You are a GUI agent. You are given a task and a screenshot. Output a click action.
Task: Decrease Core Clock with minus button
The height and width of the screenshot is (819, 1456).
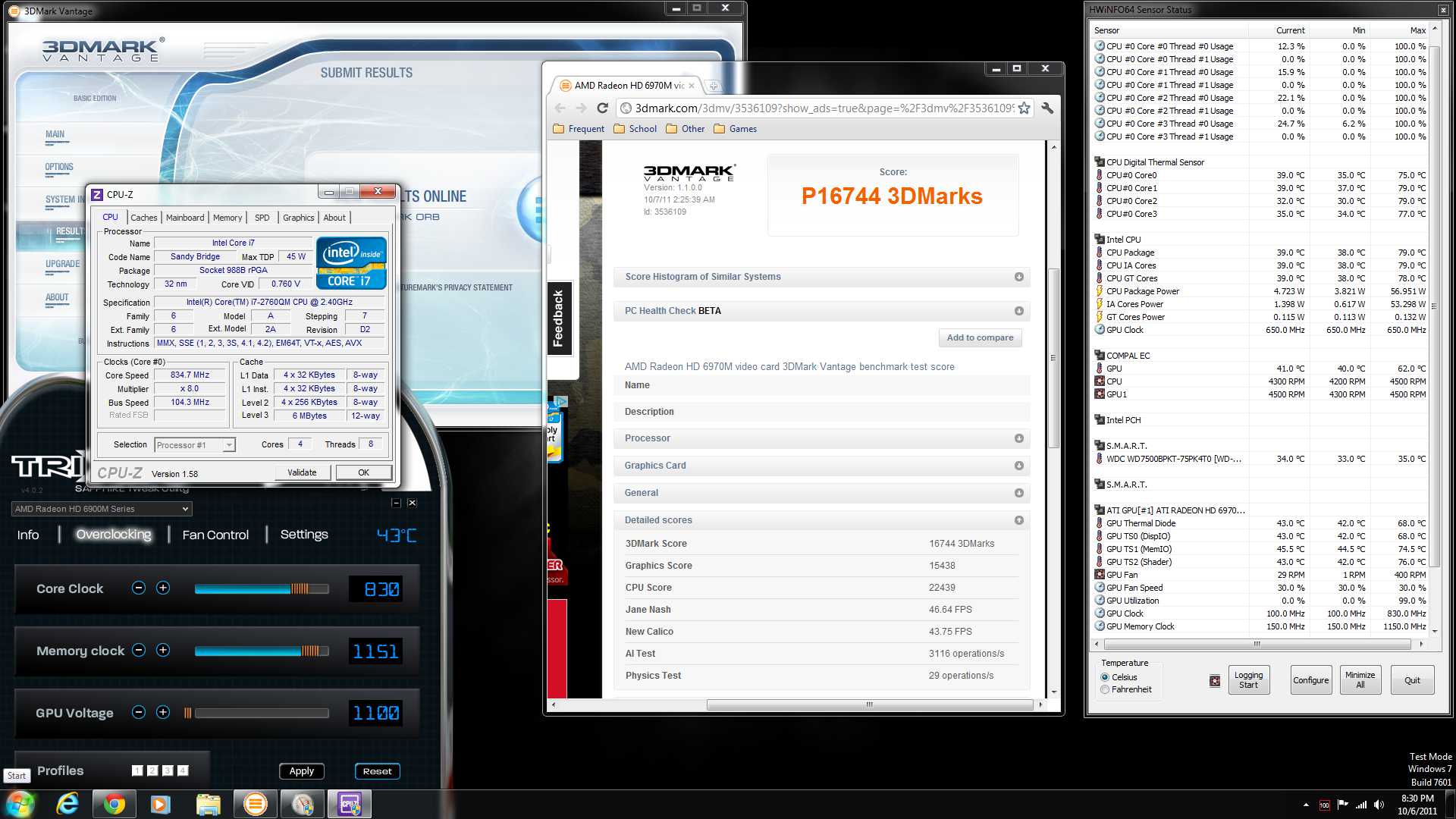coord(138,588)
